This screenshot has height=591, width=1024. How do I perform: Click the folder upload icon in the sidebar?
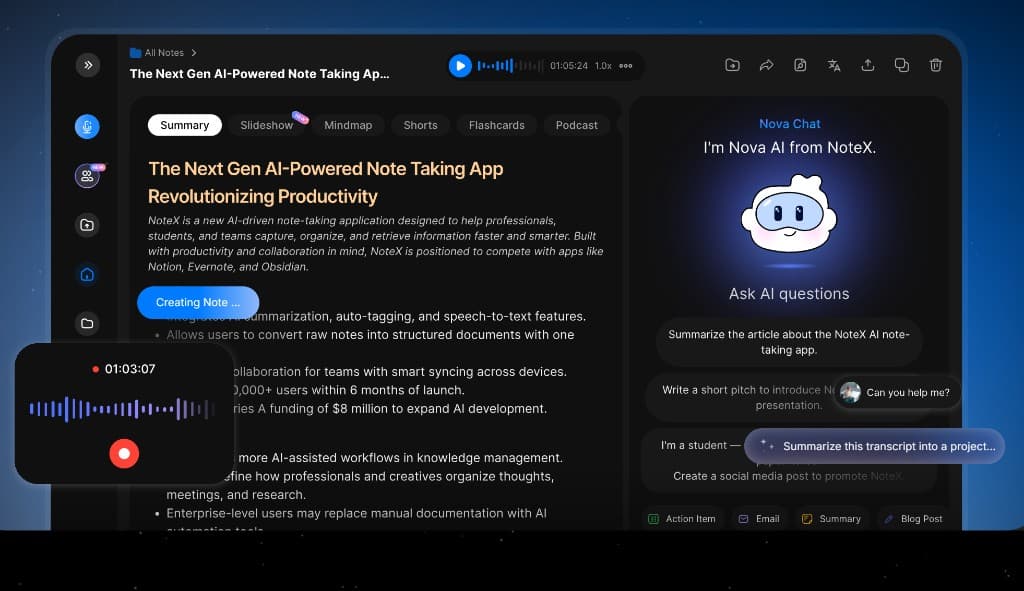click(87, 225)
